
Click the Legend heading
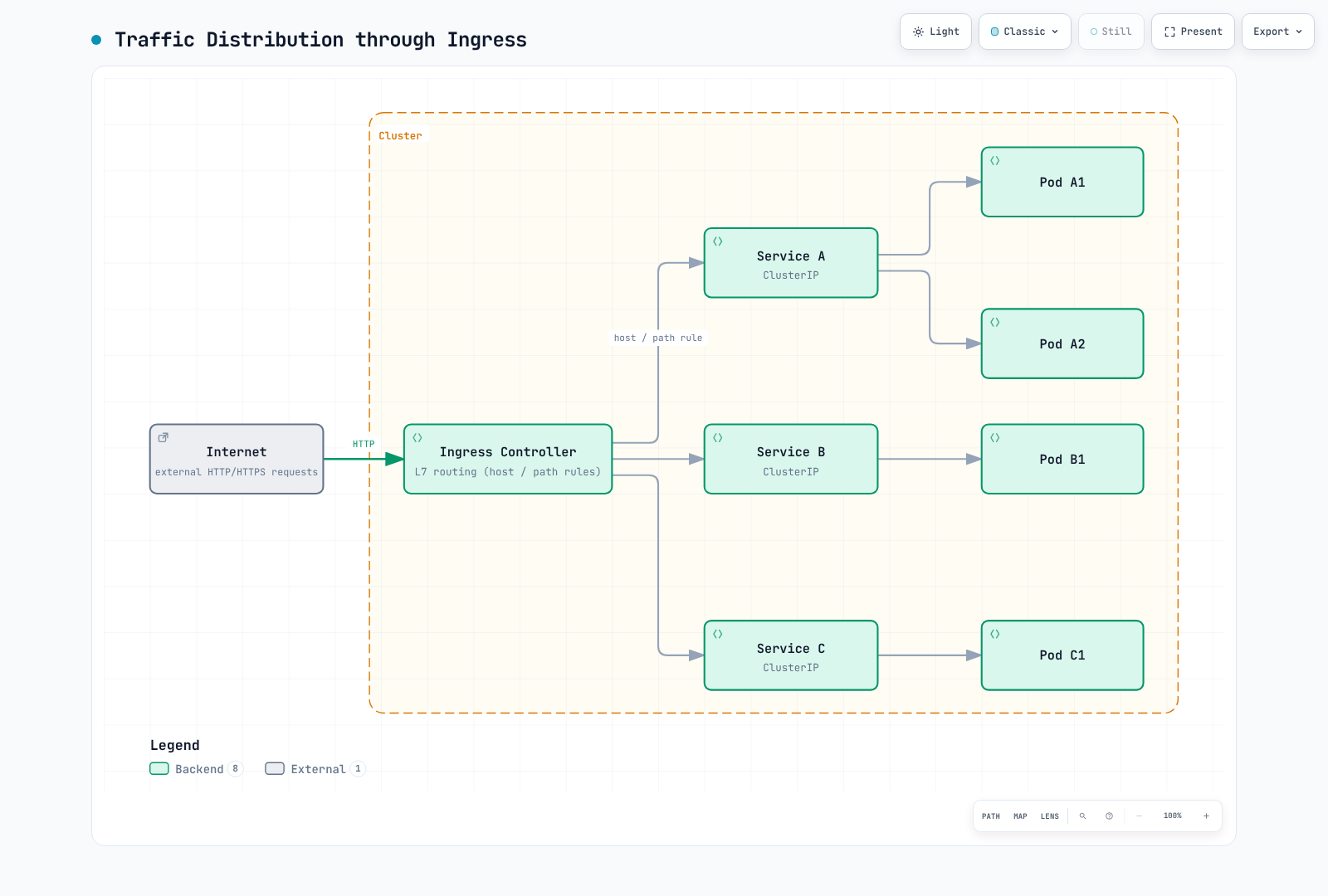tap(175, 745)
